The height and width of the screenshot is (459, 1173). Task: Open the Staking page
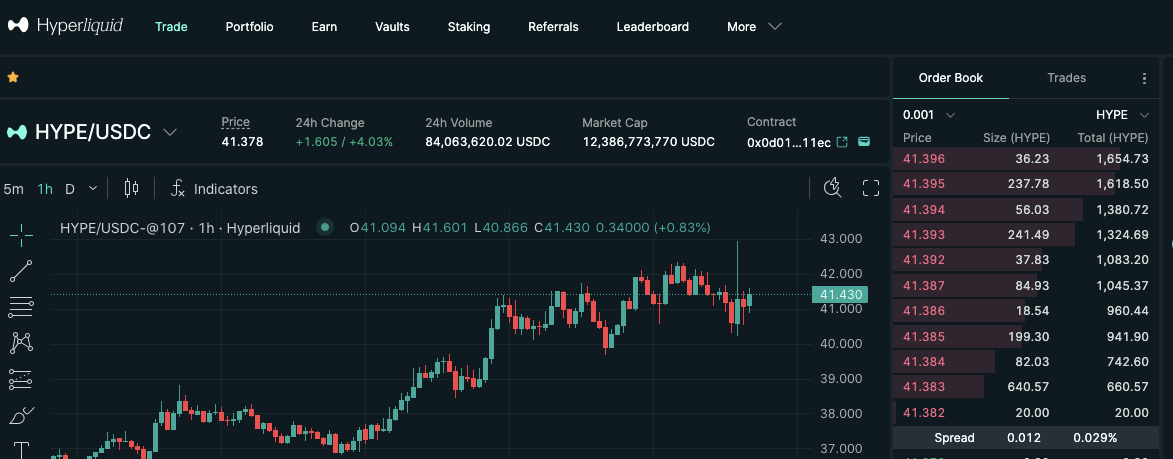tap(469, 26)
